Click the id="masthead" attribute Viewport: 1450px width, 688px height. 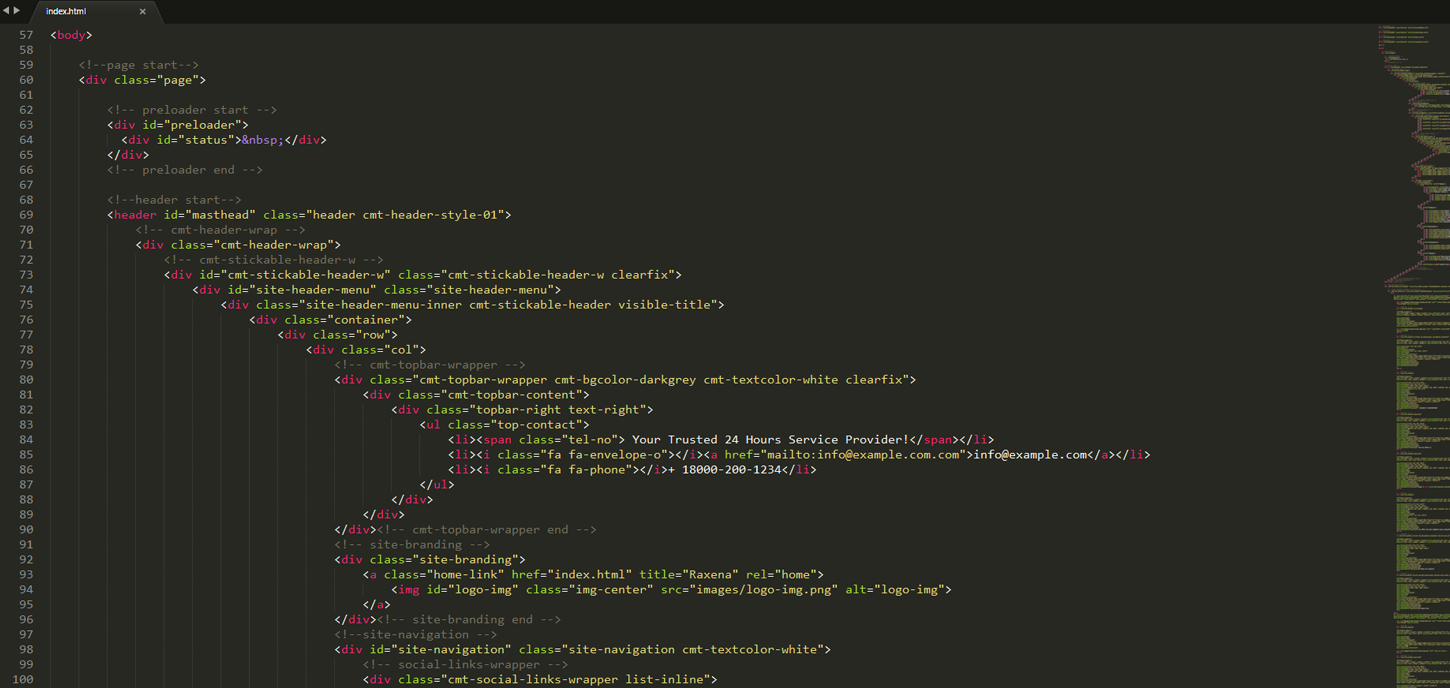tap(210, 215)
